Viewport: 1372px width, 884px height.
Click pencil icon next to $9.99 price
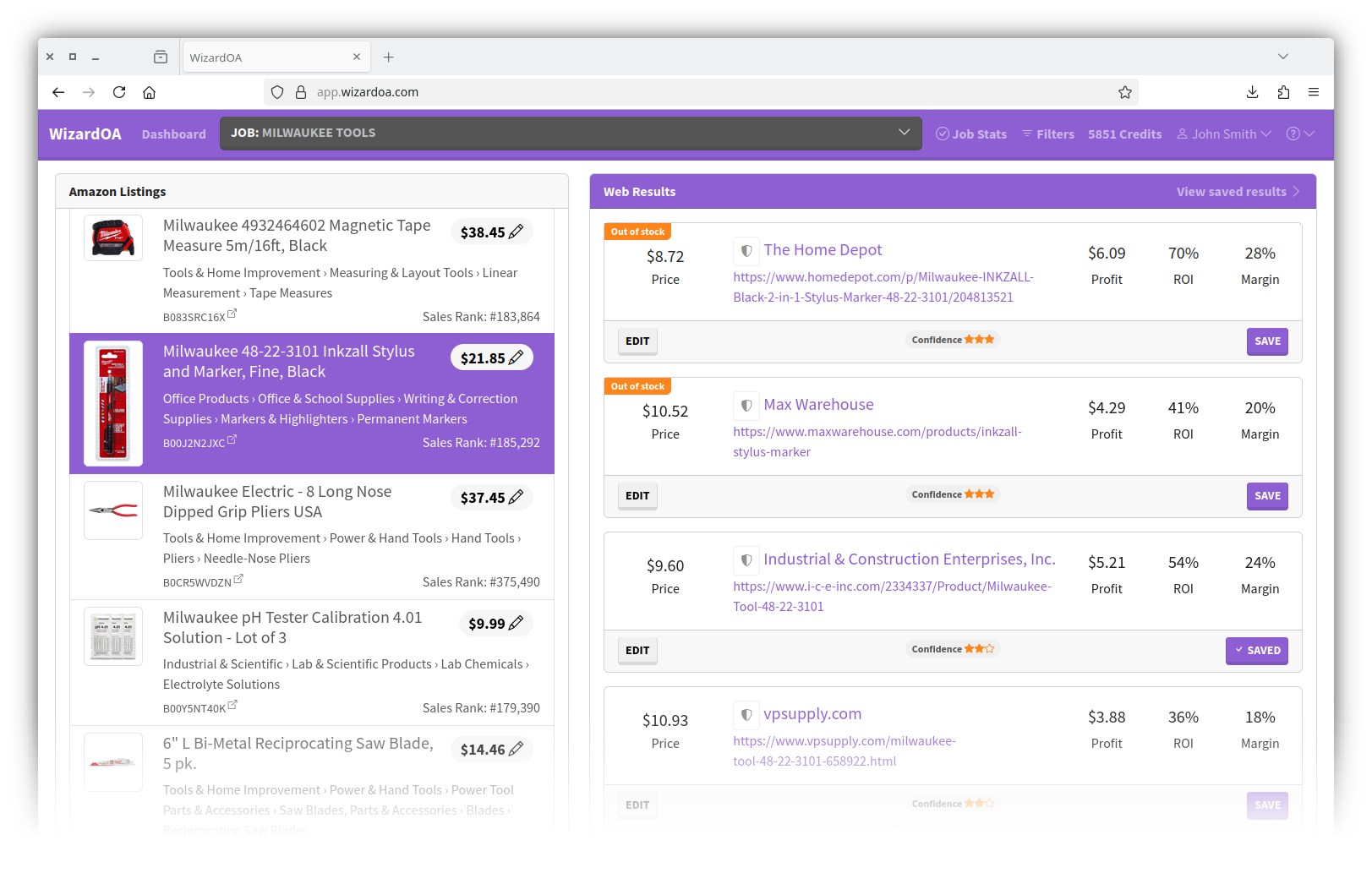[x=516, y=623]
